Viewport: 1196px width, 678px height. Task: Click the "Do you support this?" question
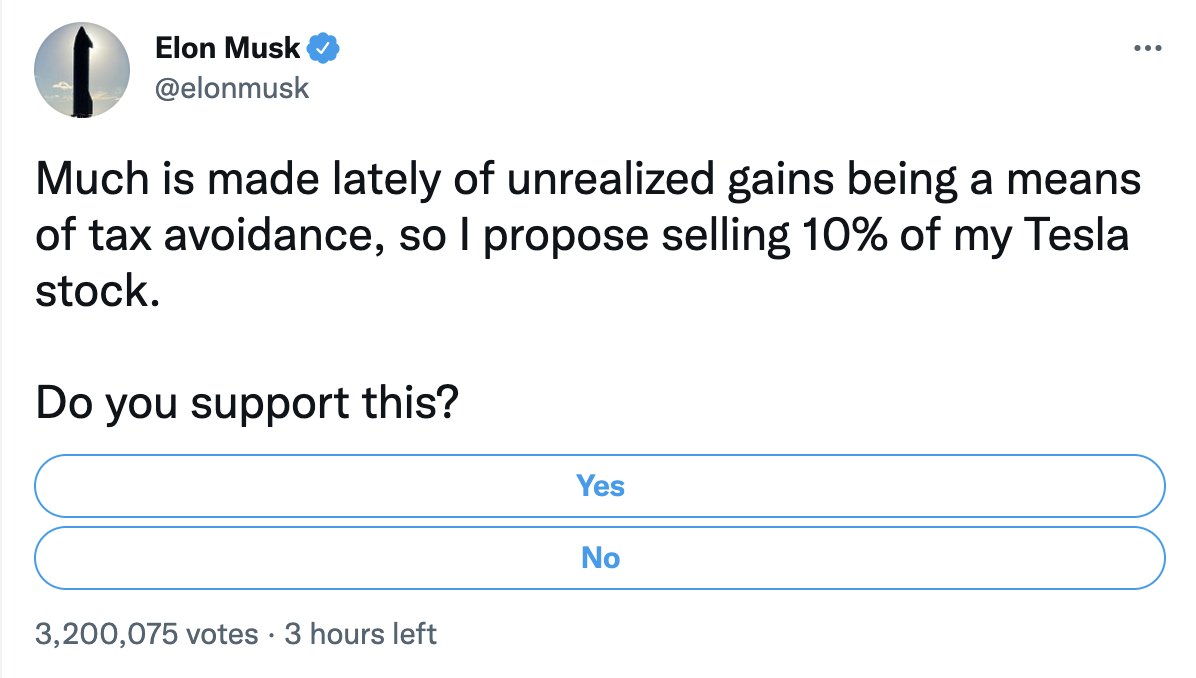point(247,403)
